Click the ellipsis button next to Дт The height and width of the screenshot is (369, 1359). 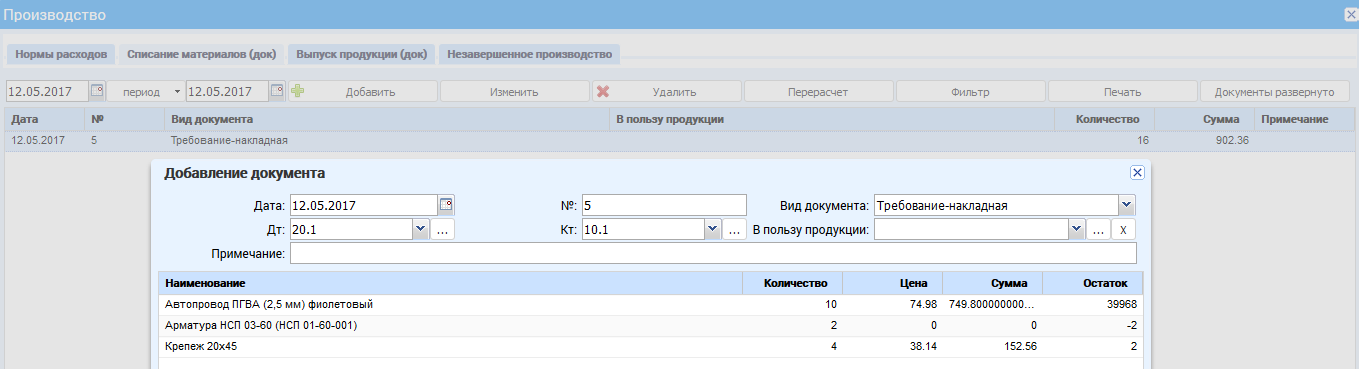click(444, 230)
